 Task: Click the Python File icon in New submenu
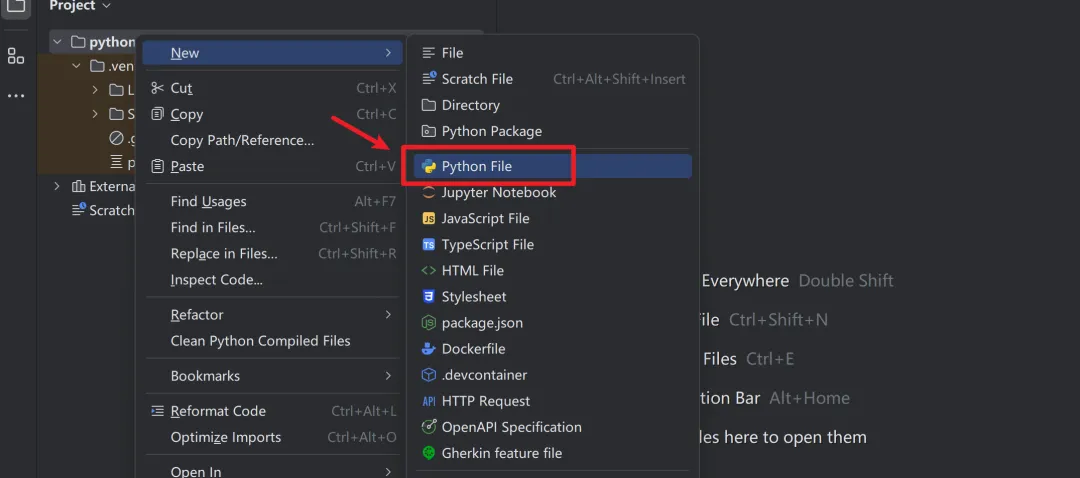pyautogui.click(x=429, y=167)
